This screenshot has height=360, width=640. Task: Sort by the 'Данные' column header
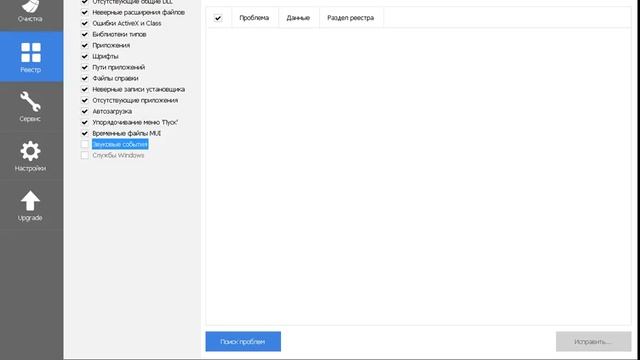[298, 18]
